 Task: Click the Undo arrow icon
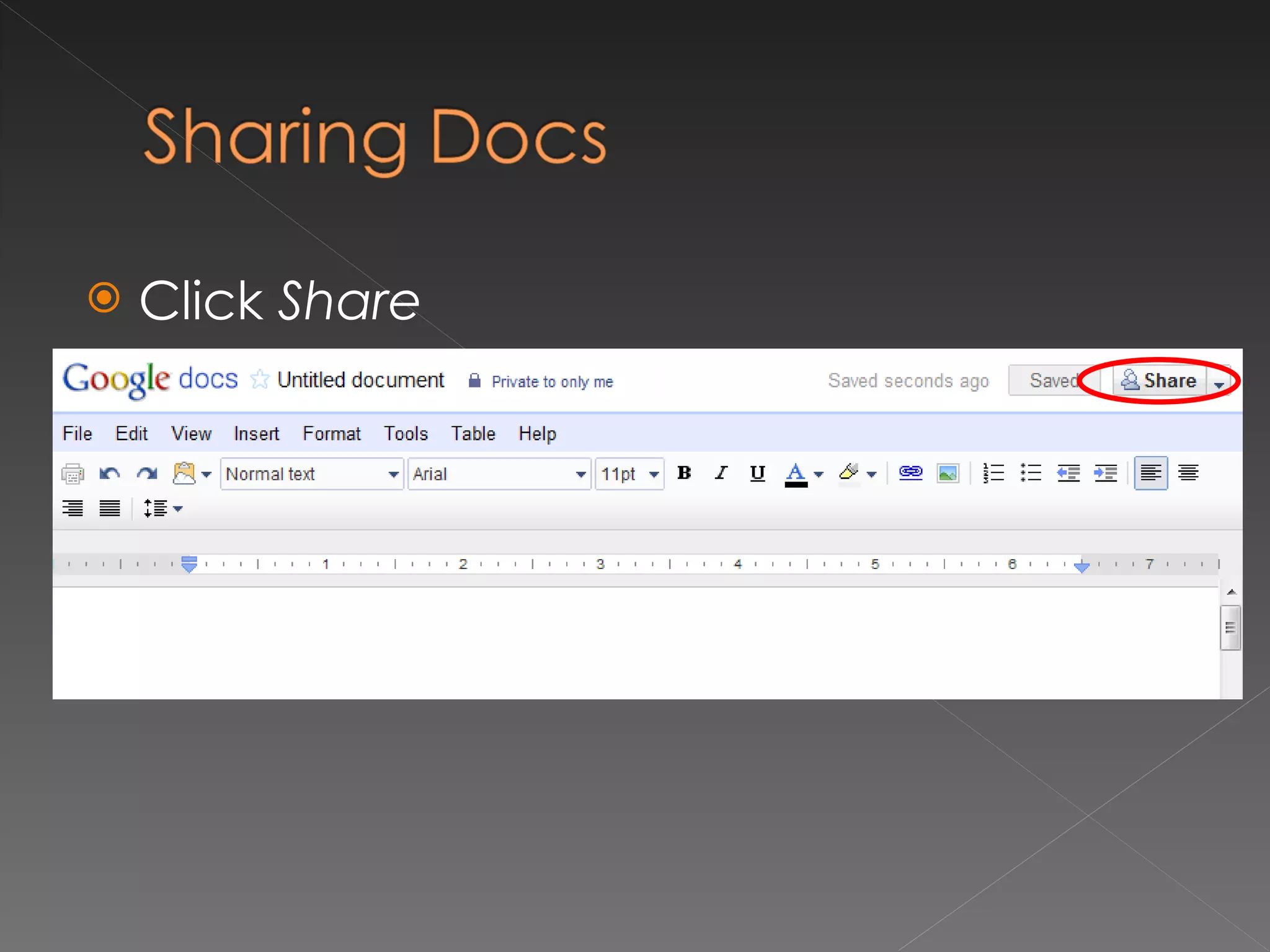(x=110, y=474)
